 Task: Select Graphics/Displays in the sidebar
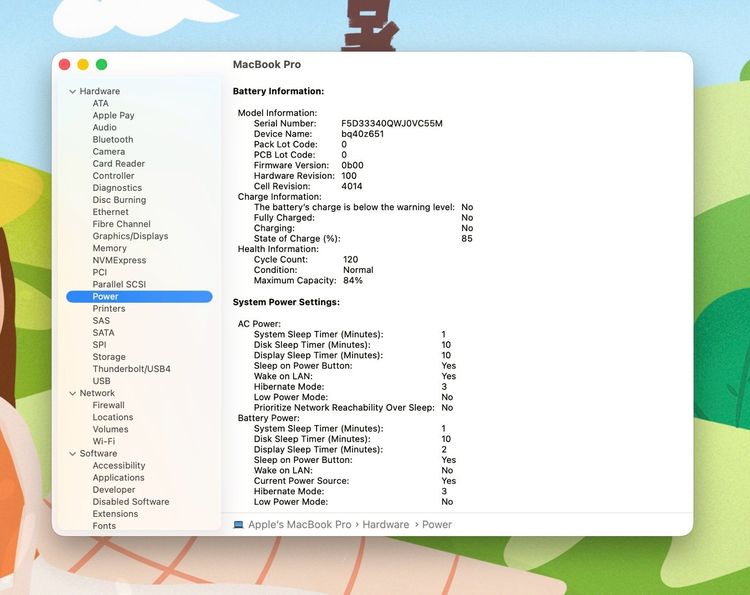(130, 236)
